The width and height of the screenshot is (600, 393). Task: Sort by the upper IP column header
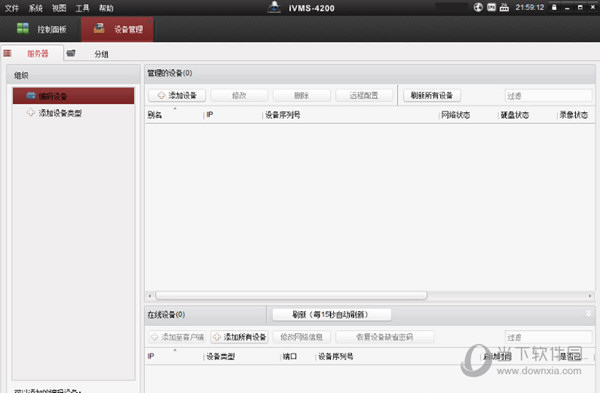coord(210,115)
